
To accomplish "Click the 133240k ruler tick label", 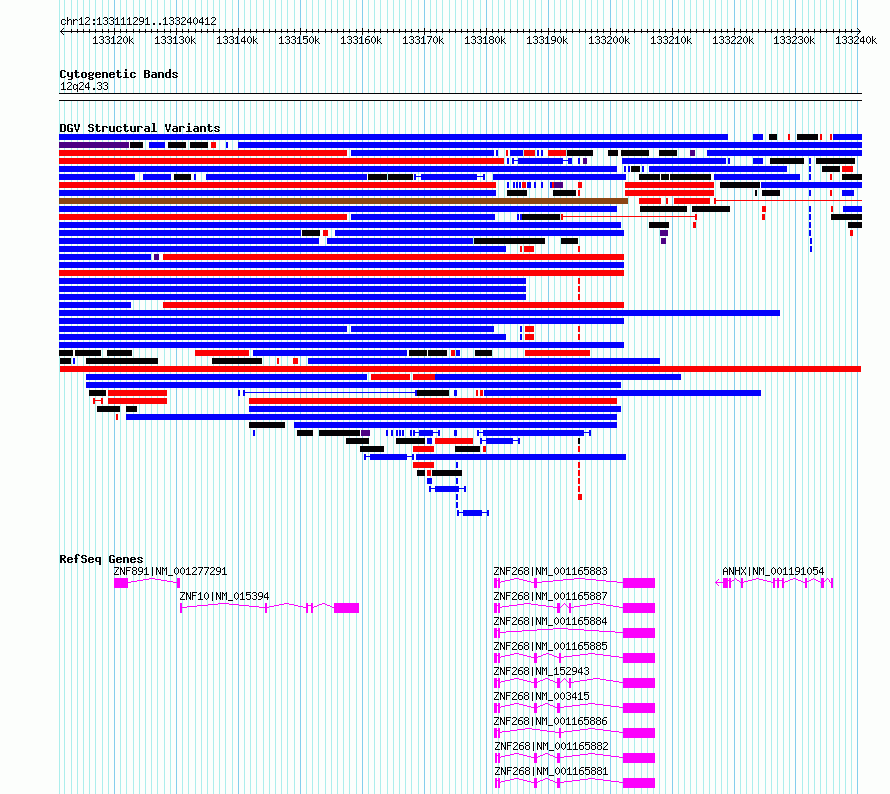I will click(x=856, y=40).
